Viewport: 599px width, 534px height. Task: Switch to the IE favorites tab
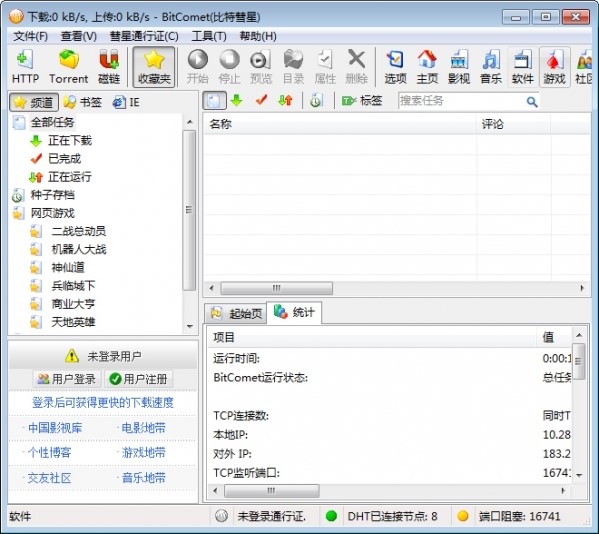pos(126,102)
